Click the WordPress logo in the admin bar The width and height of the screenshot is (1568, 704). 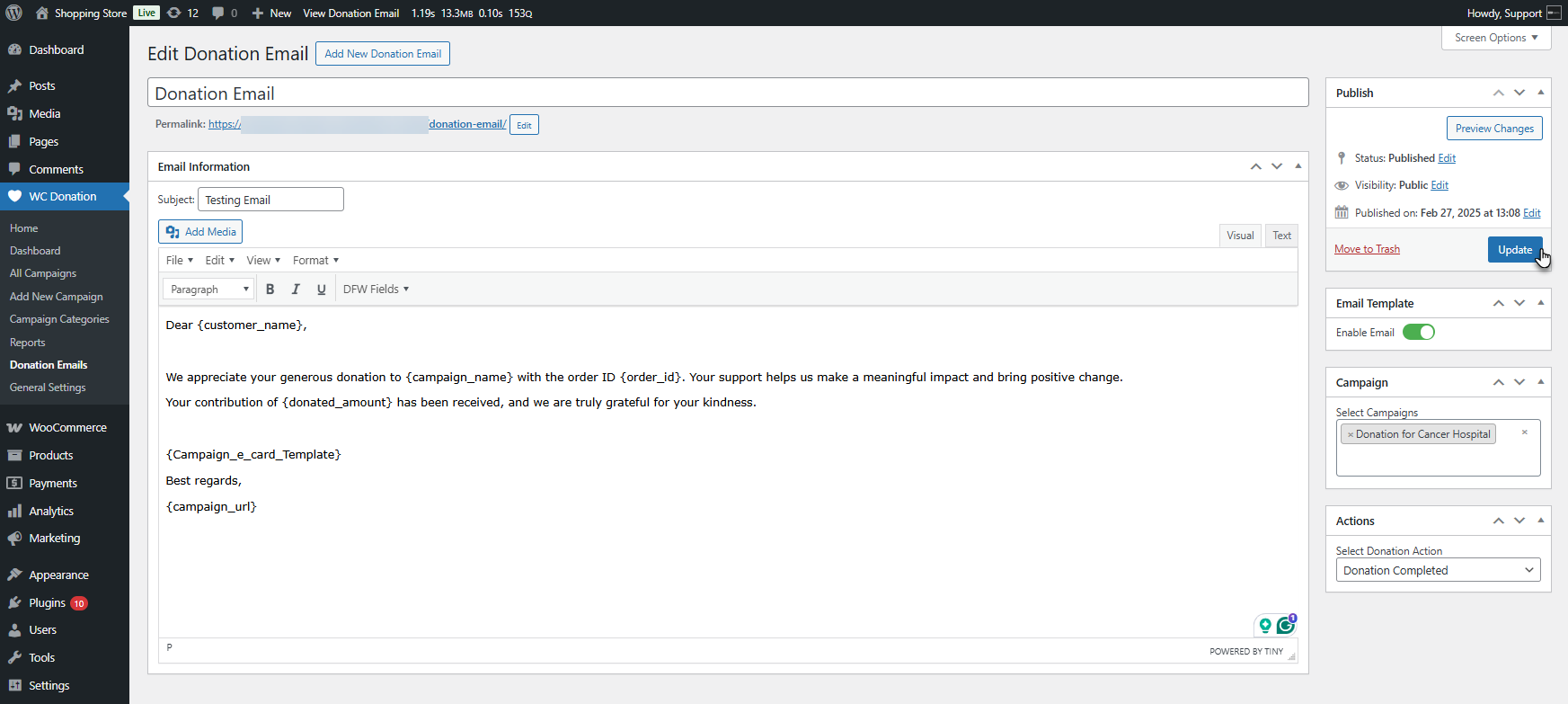[x=13, y=13]
